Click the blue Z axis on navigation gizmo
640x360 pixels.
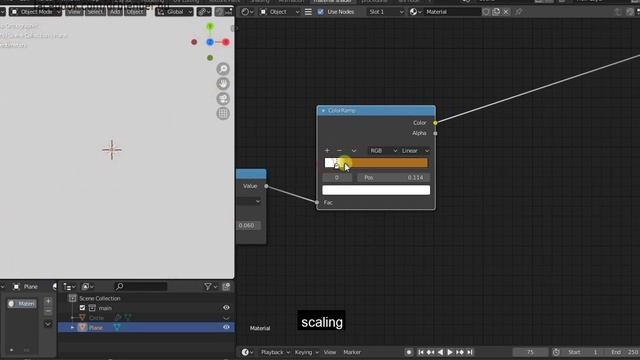(x=210, y=42)
